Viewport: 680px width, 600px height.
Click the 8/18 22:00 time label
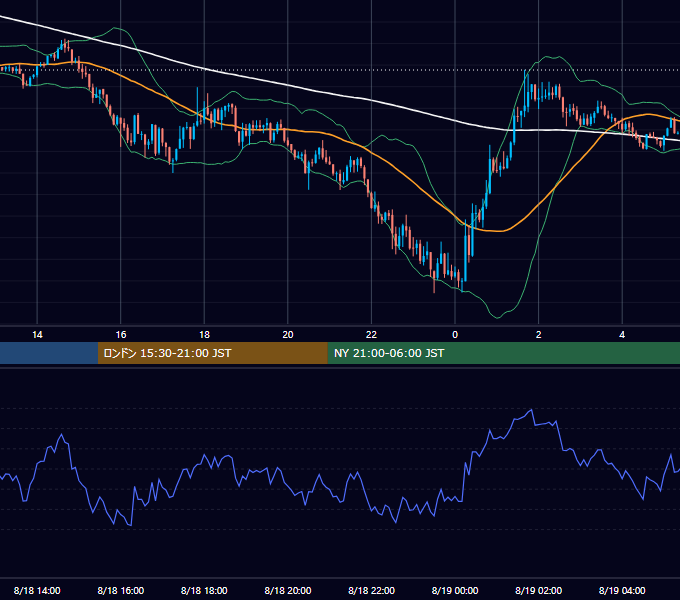(x=372, y=590)
